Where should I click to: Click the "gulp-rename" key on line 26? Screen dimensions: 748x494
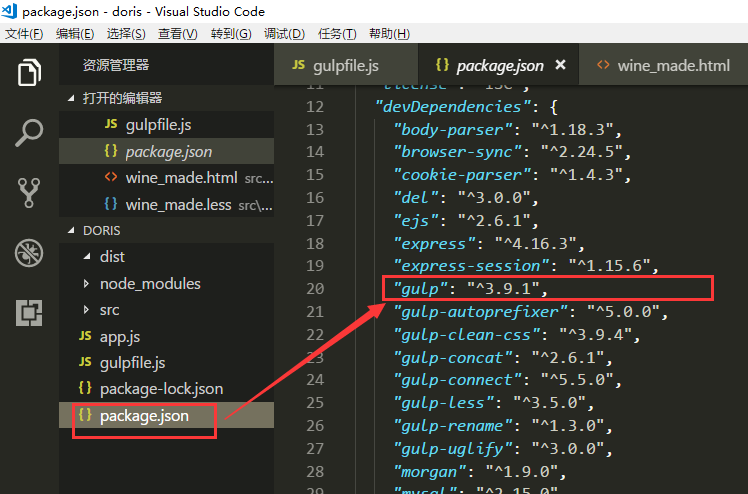tap(453, 426)
